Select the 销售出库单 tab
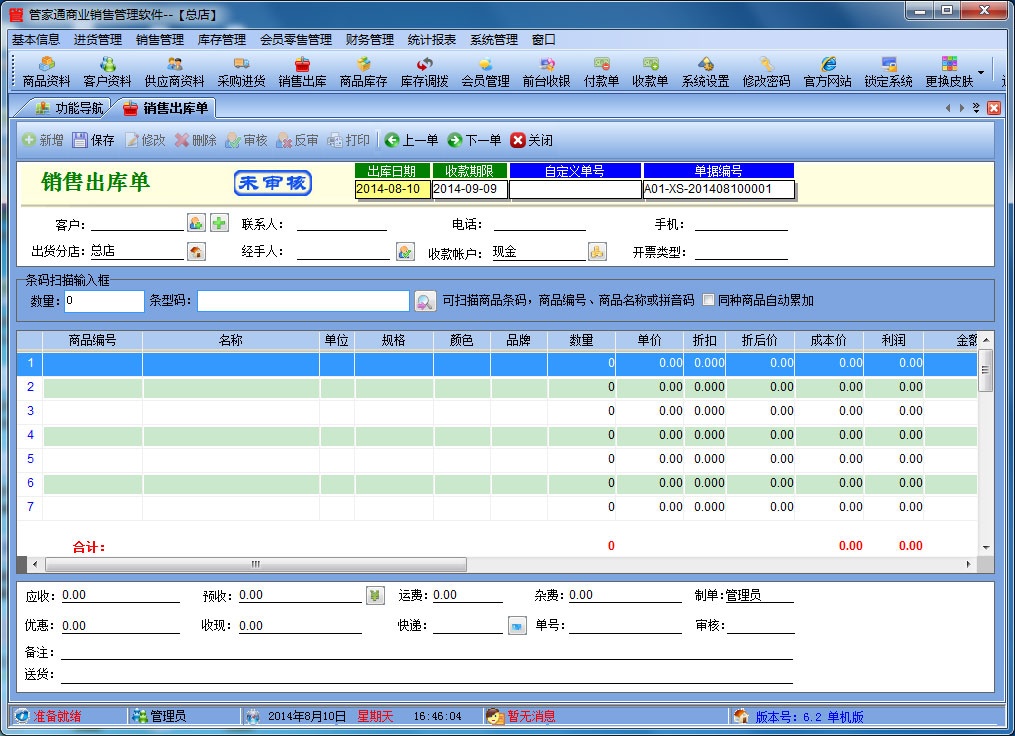1015x736 pixels. click(166, 108)
